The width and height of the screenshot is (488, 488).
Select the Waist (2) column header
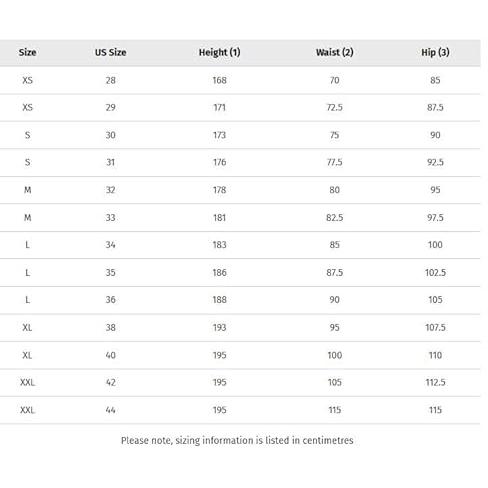pos(335,52)
